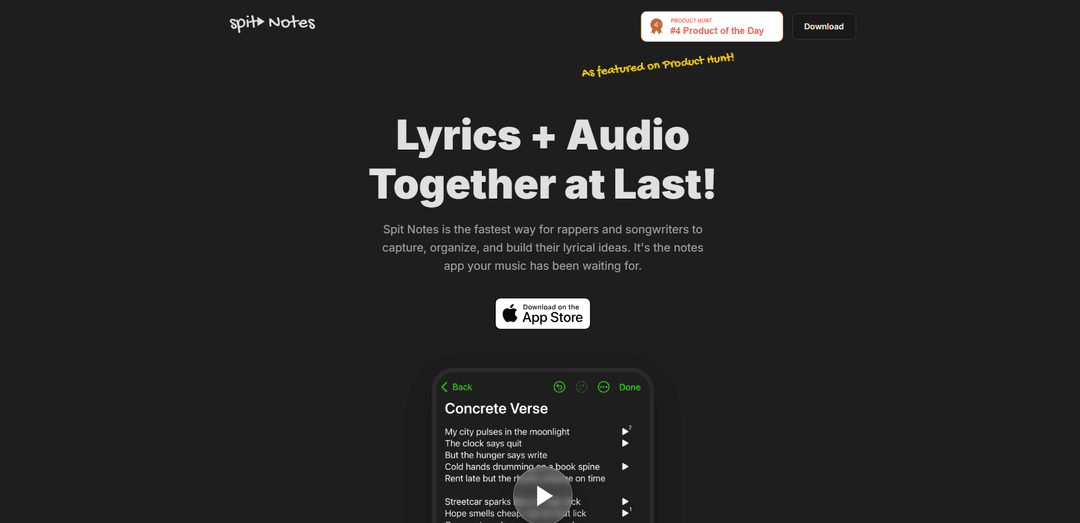This screenshot has width=1080, height=523.
Task: Play audio for "Cold hands drumming" line
Action: tap(625, 466)
